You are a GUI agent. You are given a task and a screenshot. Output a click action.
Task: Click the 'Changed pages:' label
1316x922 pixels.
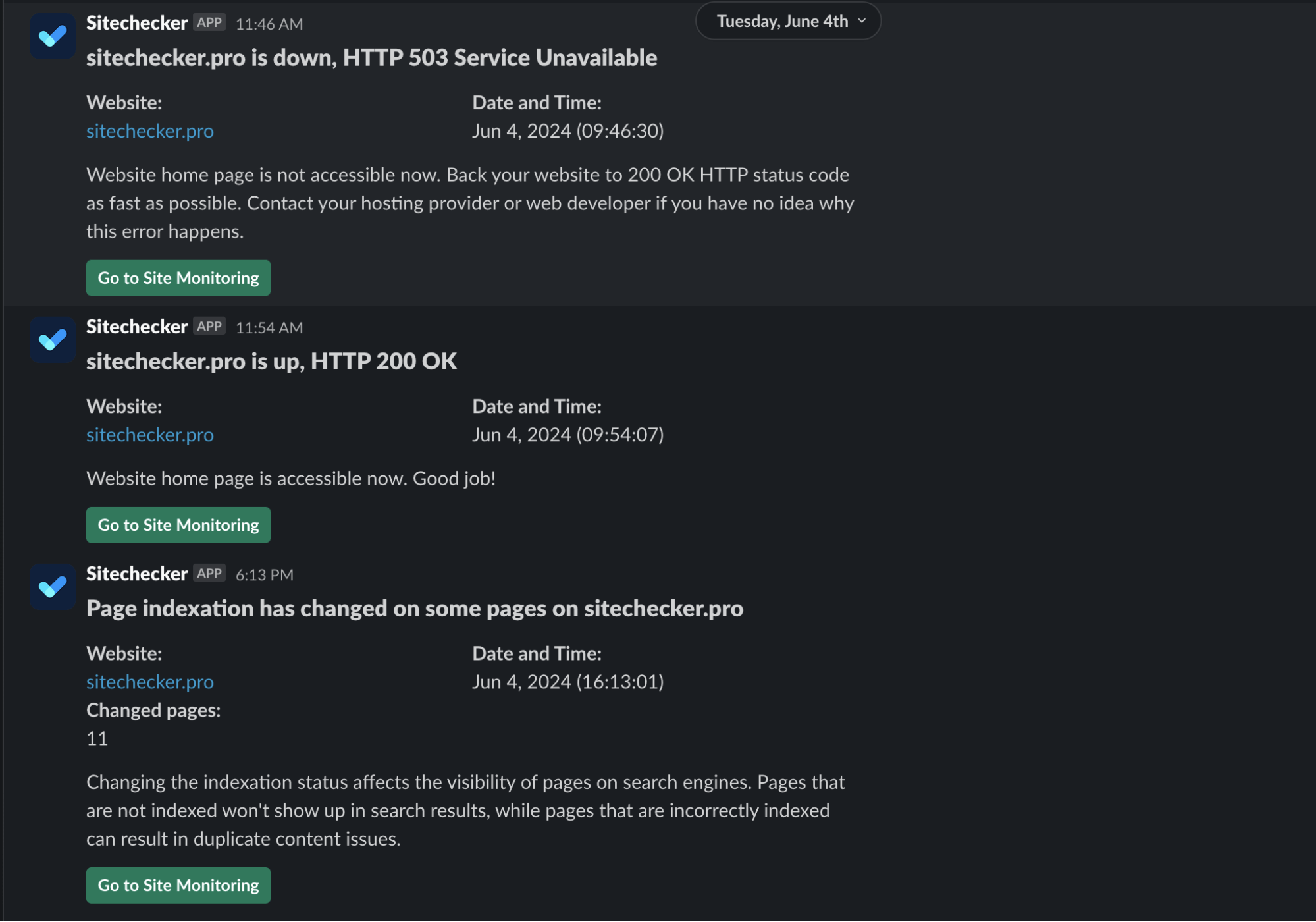pyautogui.click(x=153, y=710)
